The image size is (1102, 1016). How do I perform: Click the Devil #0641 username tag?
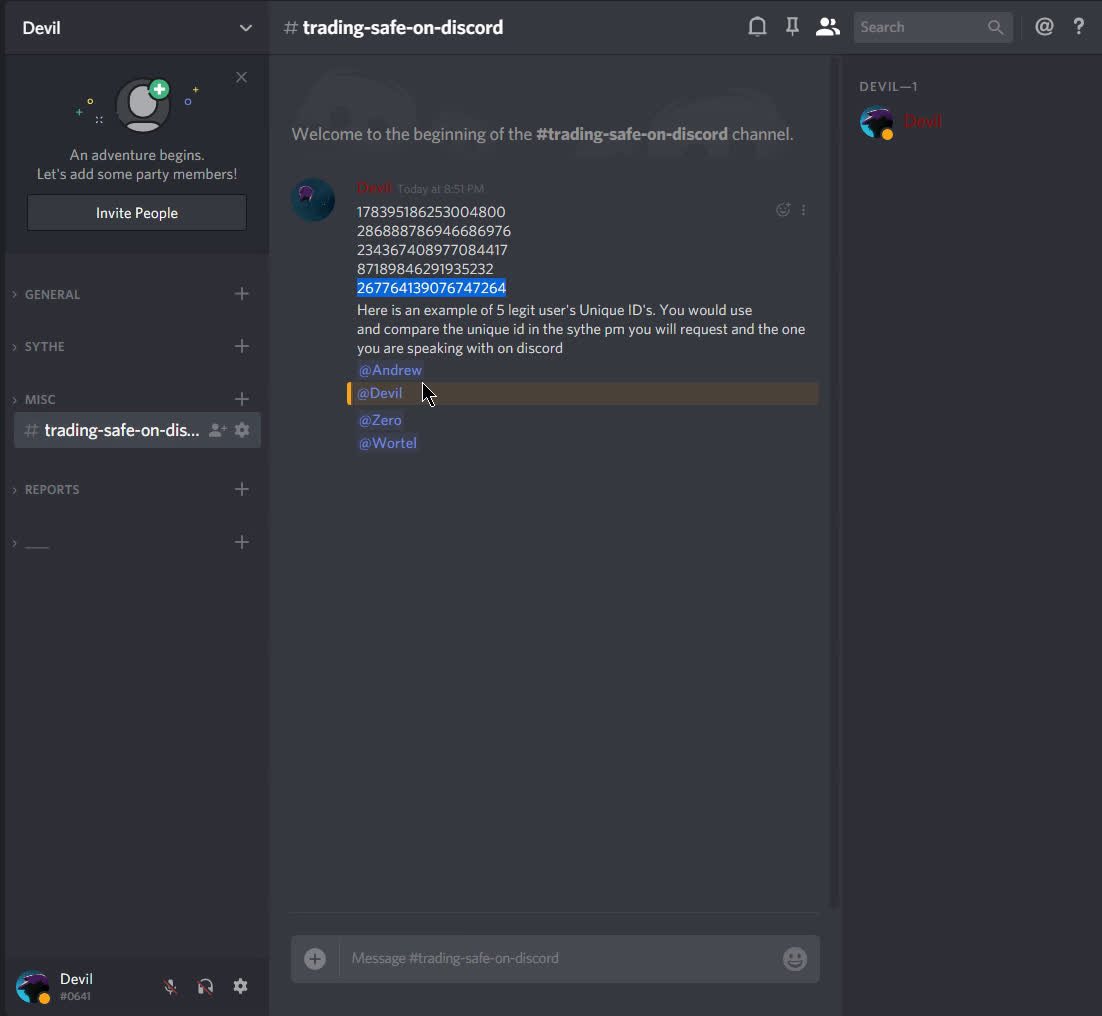[x=76, y=986]
